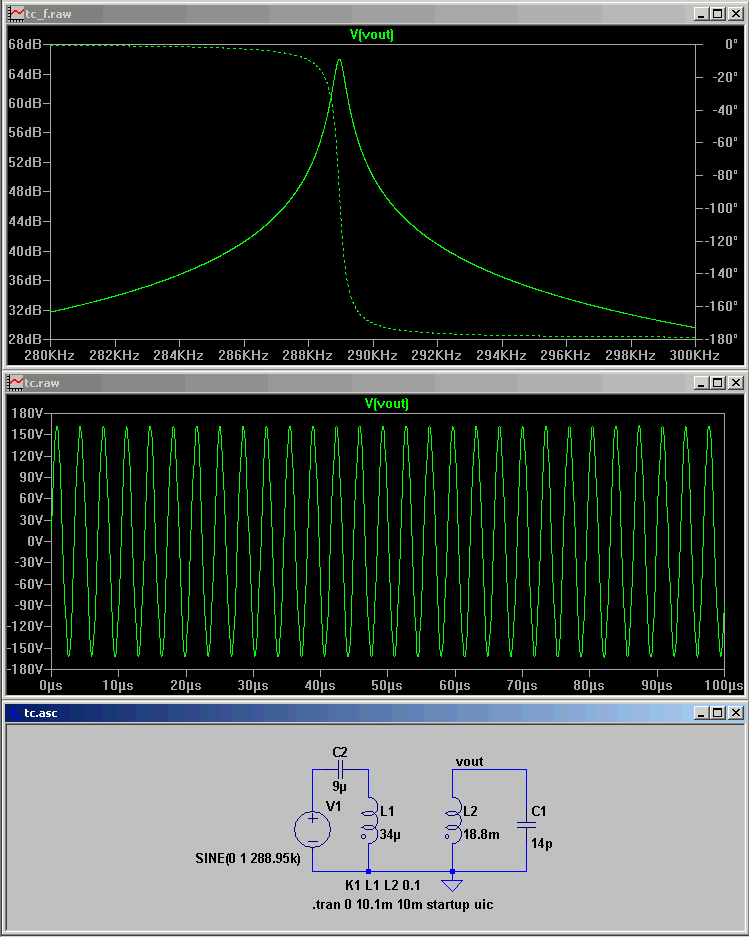749x937 pixels.
Task: Click the 290KHz frequency axis label
Action: (372, 356)
